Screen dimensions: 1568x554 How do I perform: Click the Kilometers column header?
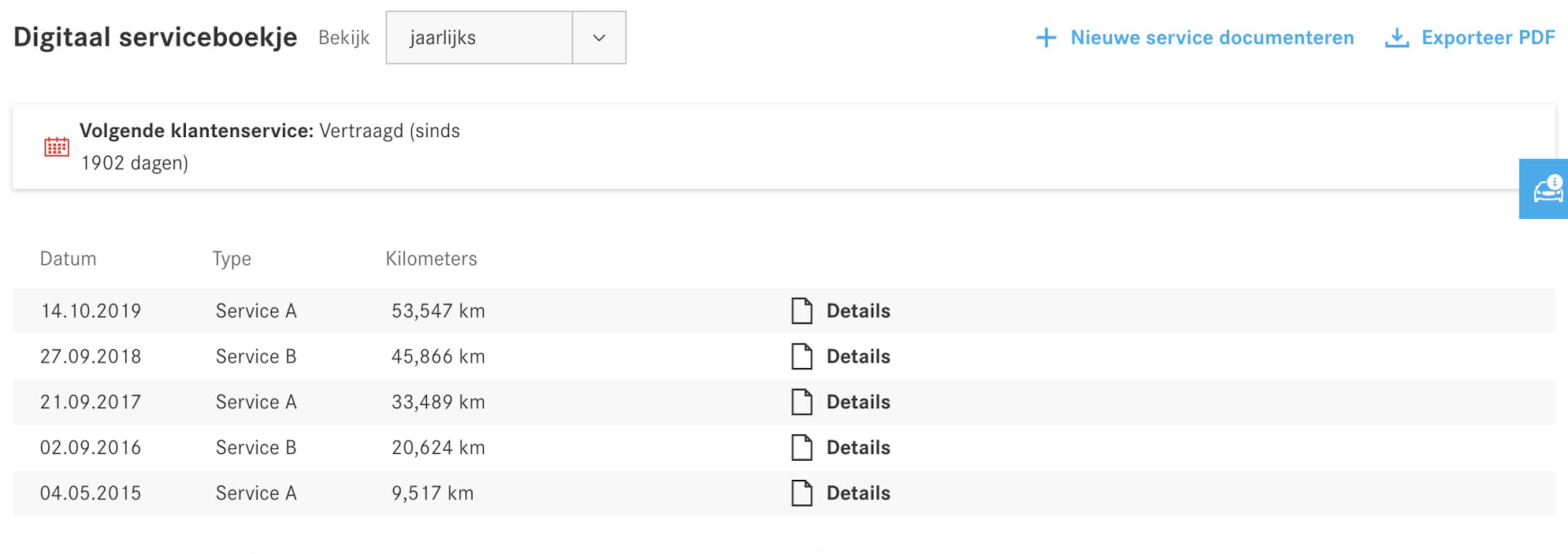[x=431, y=259]
